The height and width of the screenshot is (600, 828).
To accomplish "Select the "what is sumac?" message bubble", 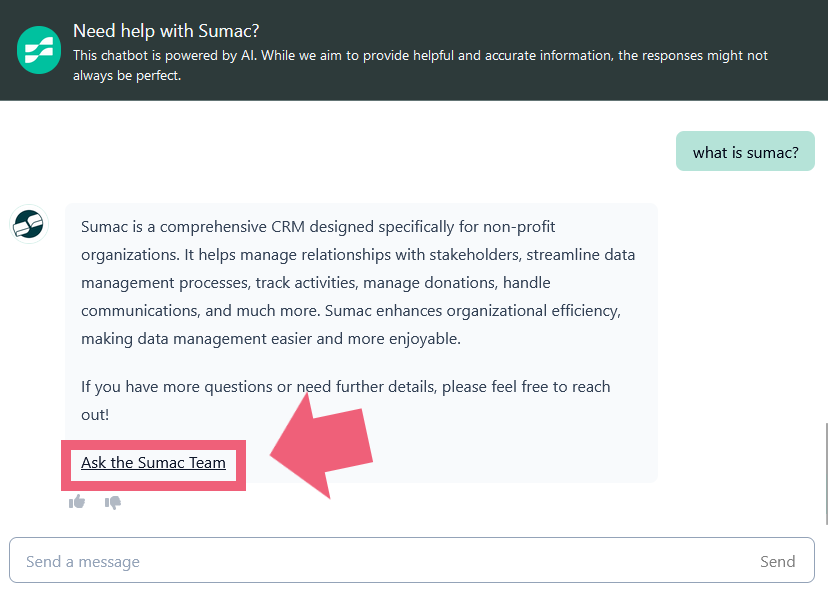I will coord(745,151).
